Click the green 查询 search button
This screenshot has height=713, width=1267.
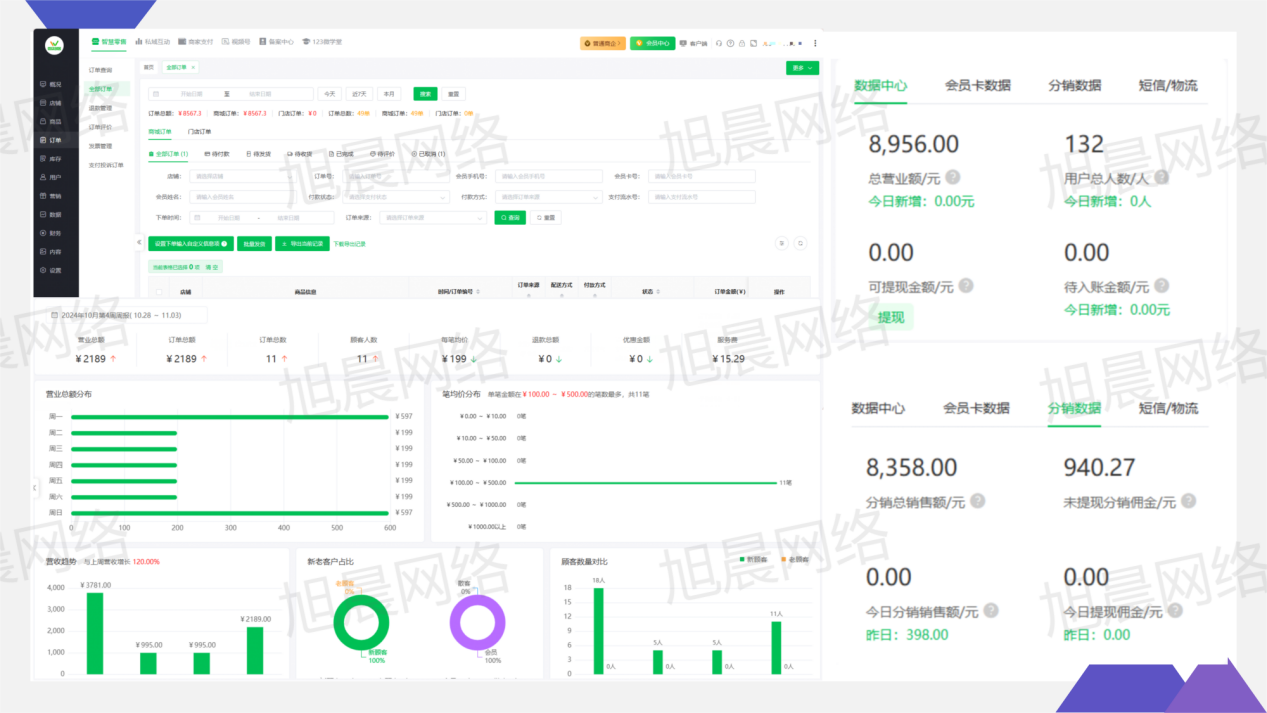(510, 217)
